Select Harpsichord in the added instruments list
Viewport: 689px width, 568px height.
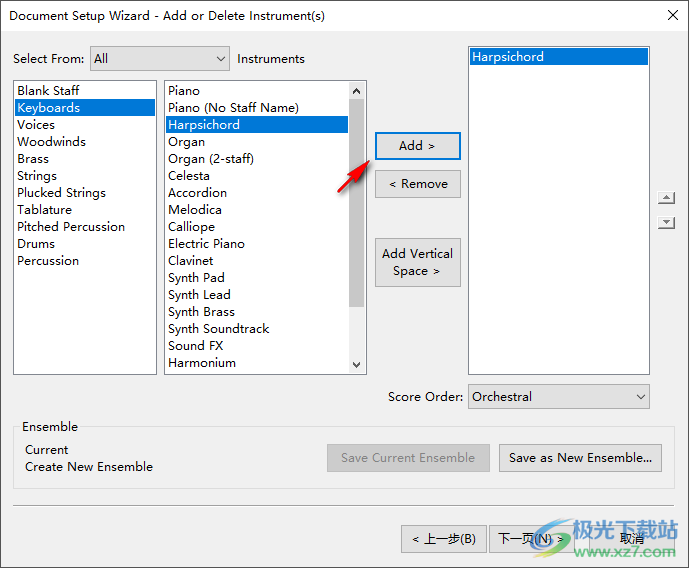click(508, 57)
